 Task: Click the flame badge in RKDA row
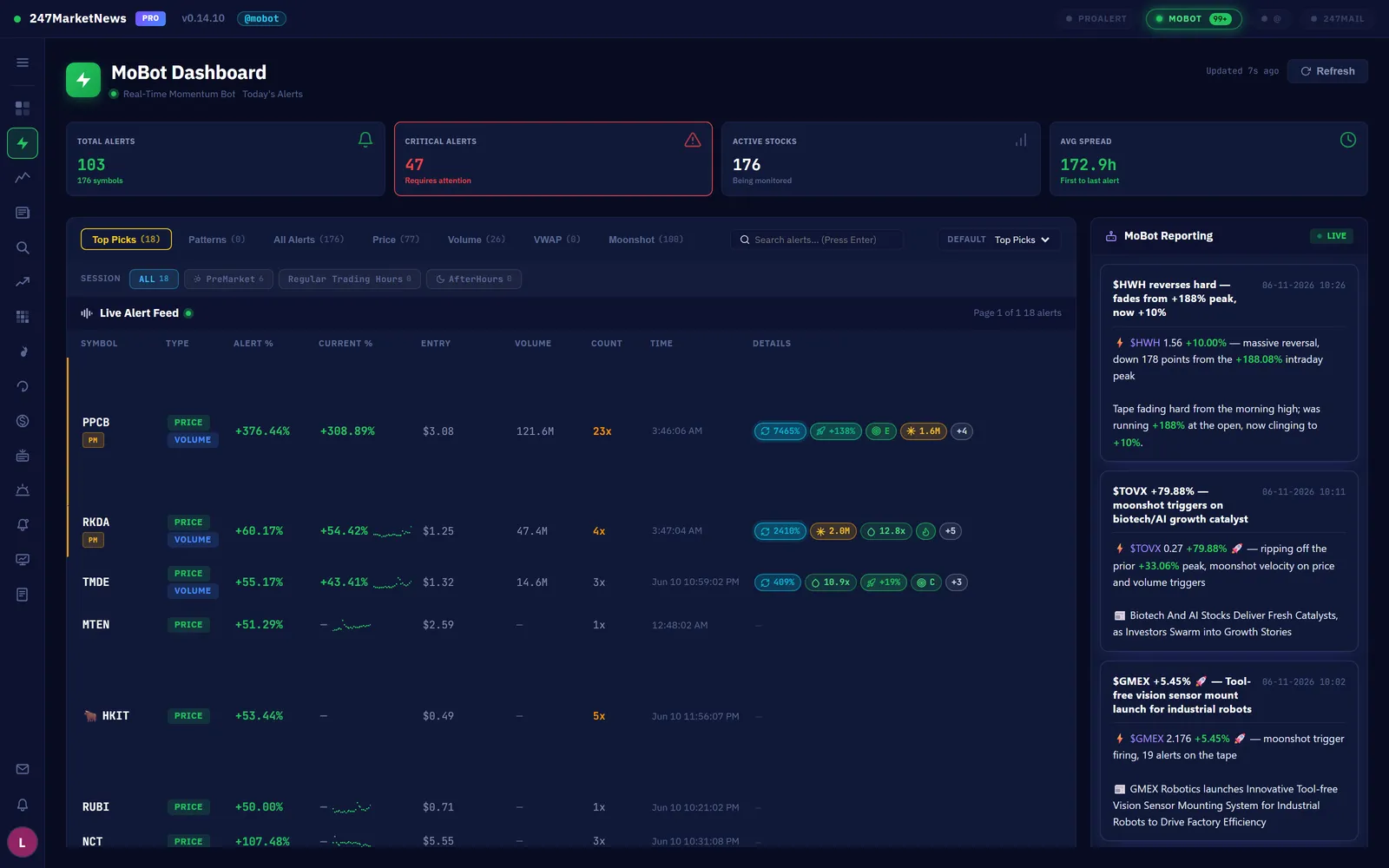pyautogui.click(x=926, y=531)
